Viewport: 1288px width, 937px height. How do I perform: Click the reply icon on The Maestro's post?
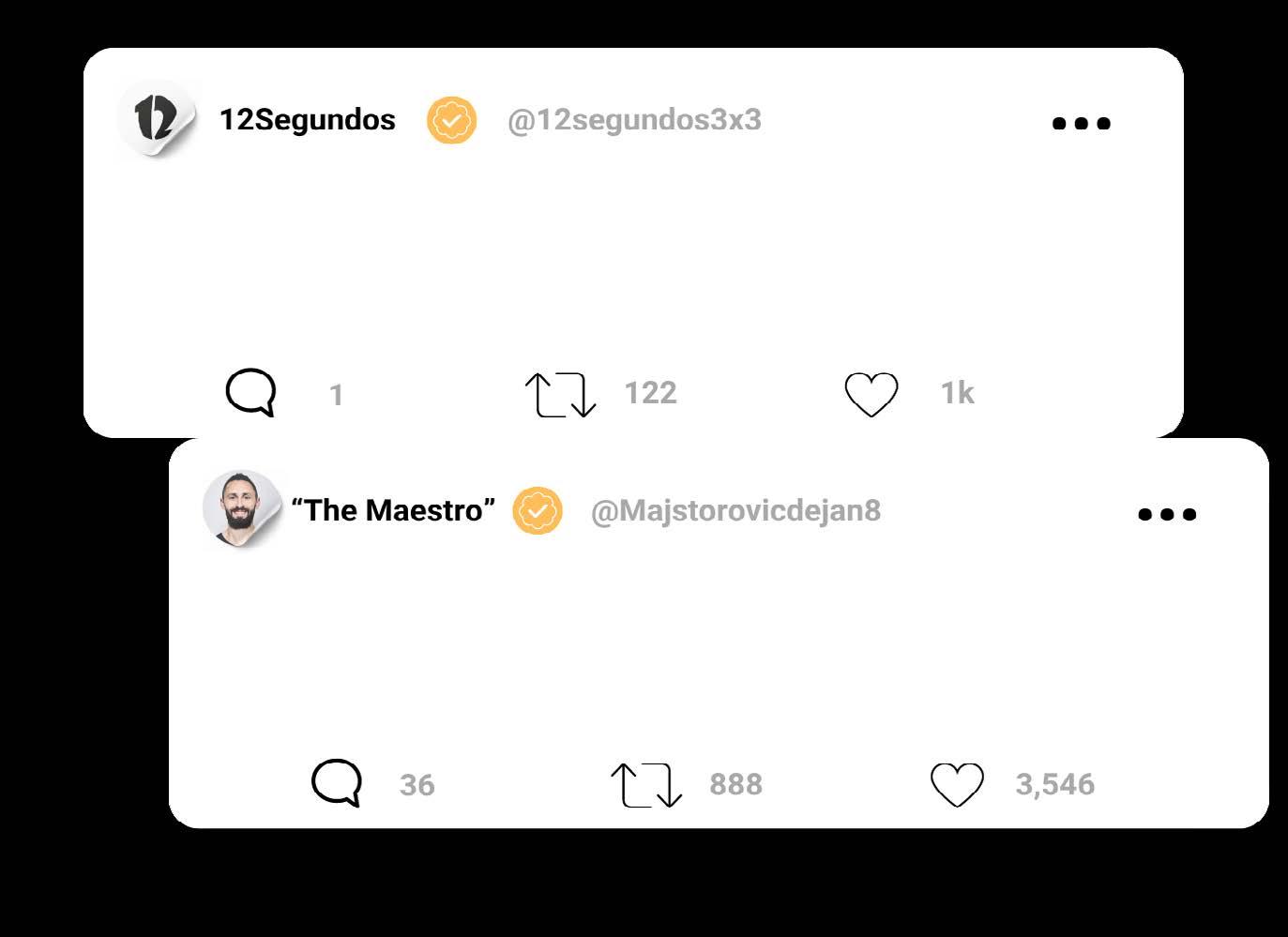click(x=336, y=782)
